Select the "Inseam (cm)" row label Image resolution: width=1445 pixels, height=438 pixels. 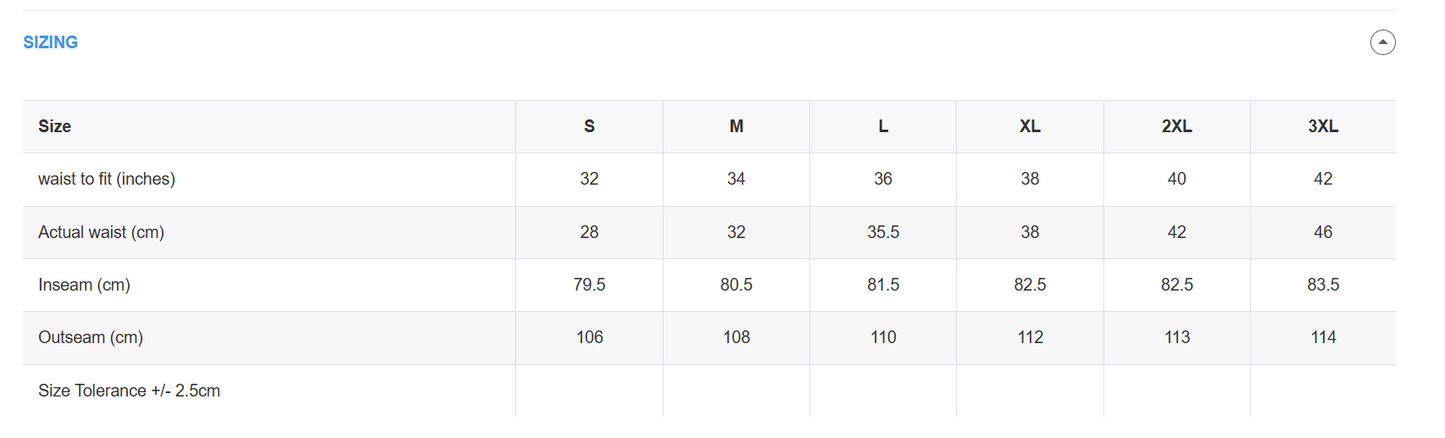(84, 285)
